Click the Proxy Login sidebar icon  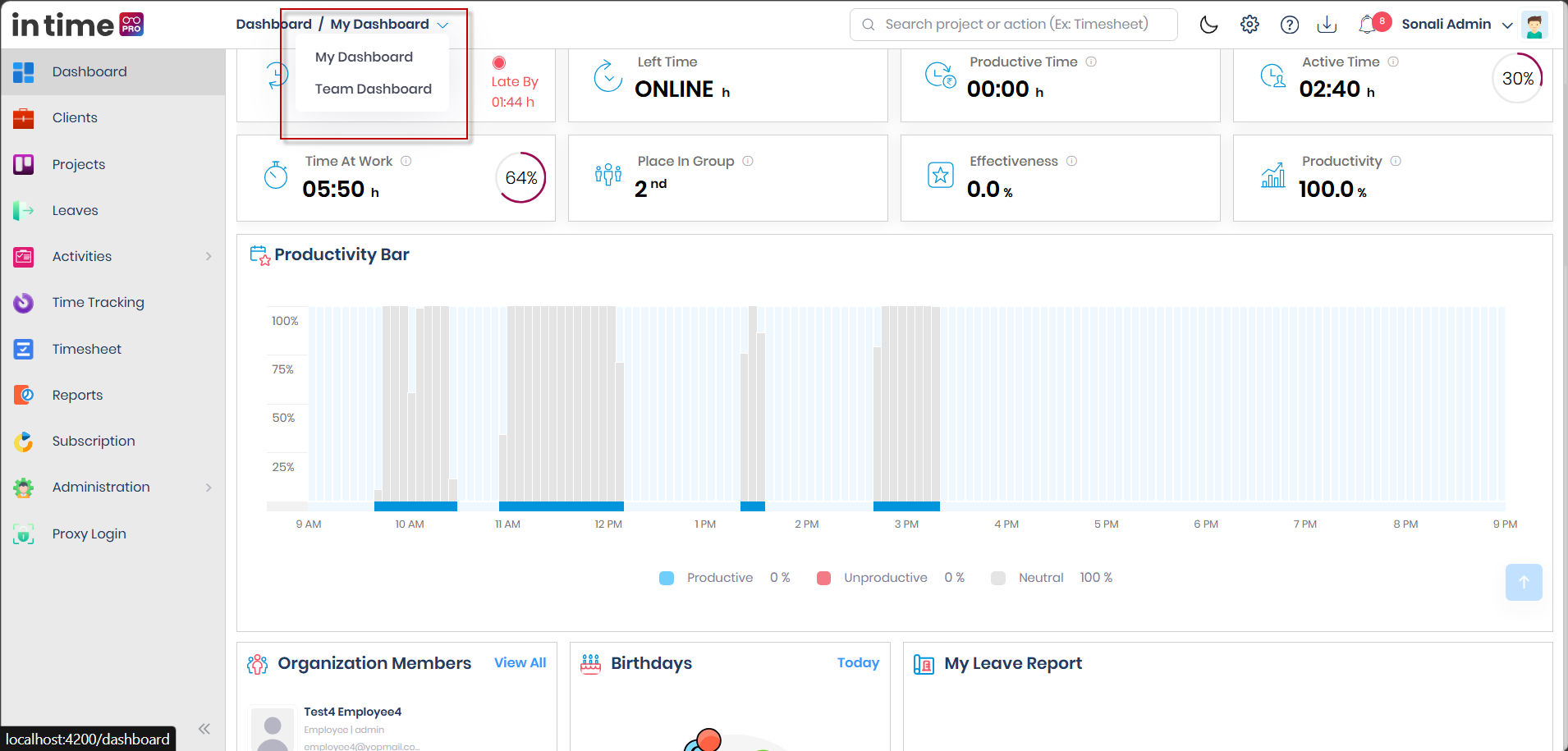[x=24, y=534]
